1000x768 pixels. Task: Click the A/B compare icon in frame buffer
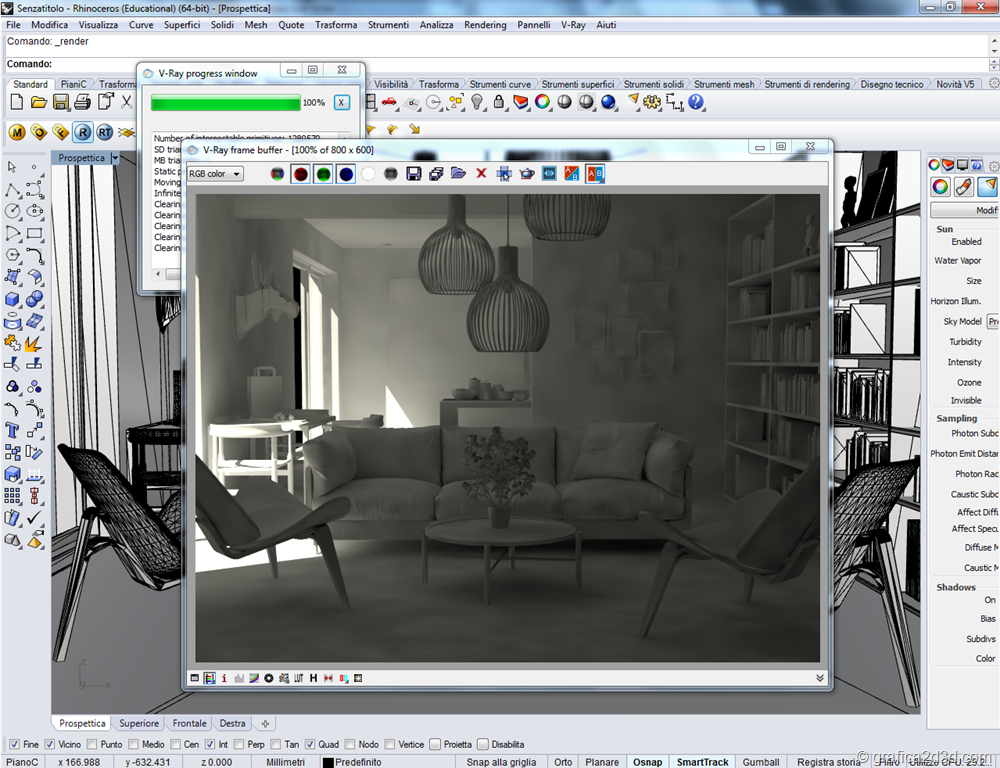[572, 174]
